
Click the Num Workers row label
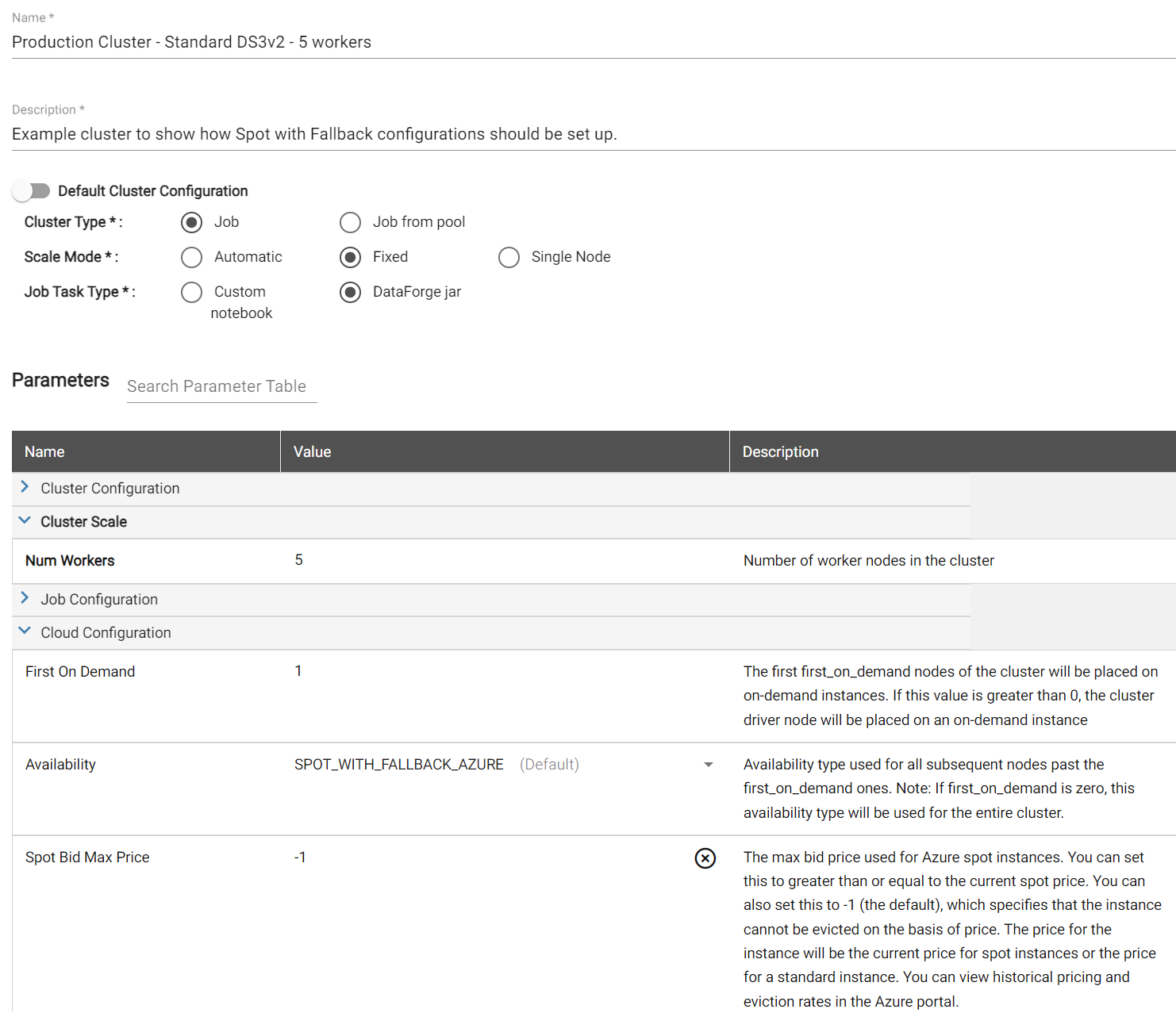[70, 561]
